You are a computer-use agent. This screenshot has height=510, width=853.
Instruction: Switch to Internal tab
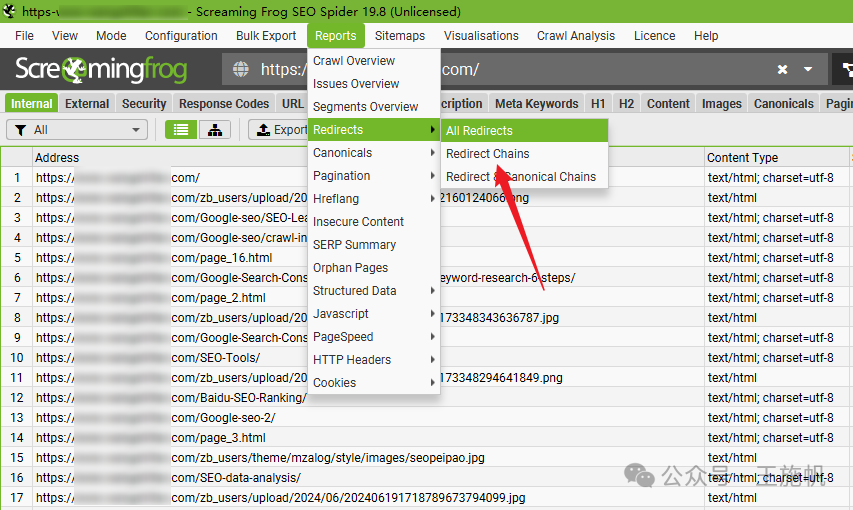coord(32,103)
